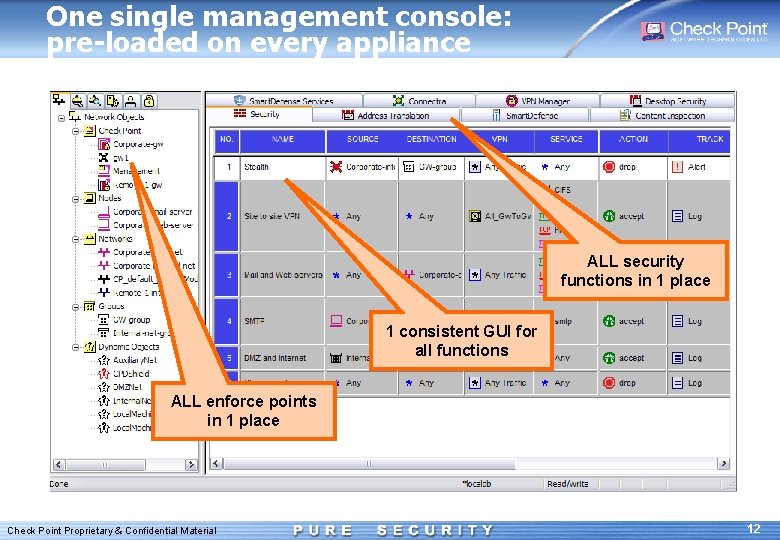The image size is (780, 540).
Task: Switch to the Address Translation tab
Action: click(x=386, y=115)
